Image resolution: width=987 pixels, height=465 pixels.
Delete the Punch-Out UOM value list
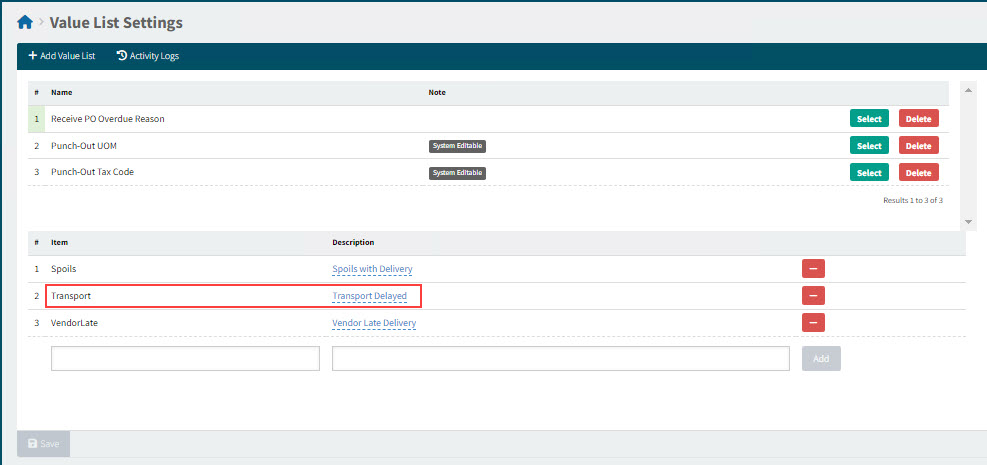coord(918,146)
